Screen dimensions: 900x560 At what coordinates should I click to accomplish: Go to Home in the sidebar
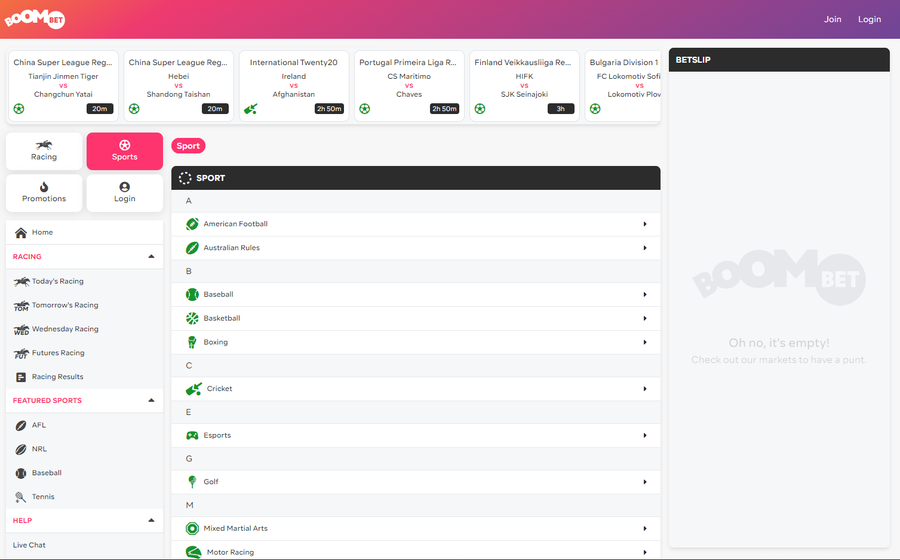click(84, 232)
